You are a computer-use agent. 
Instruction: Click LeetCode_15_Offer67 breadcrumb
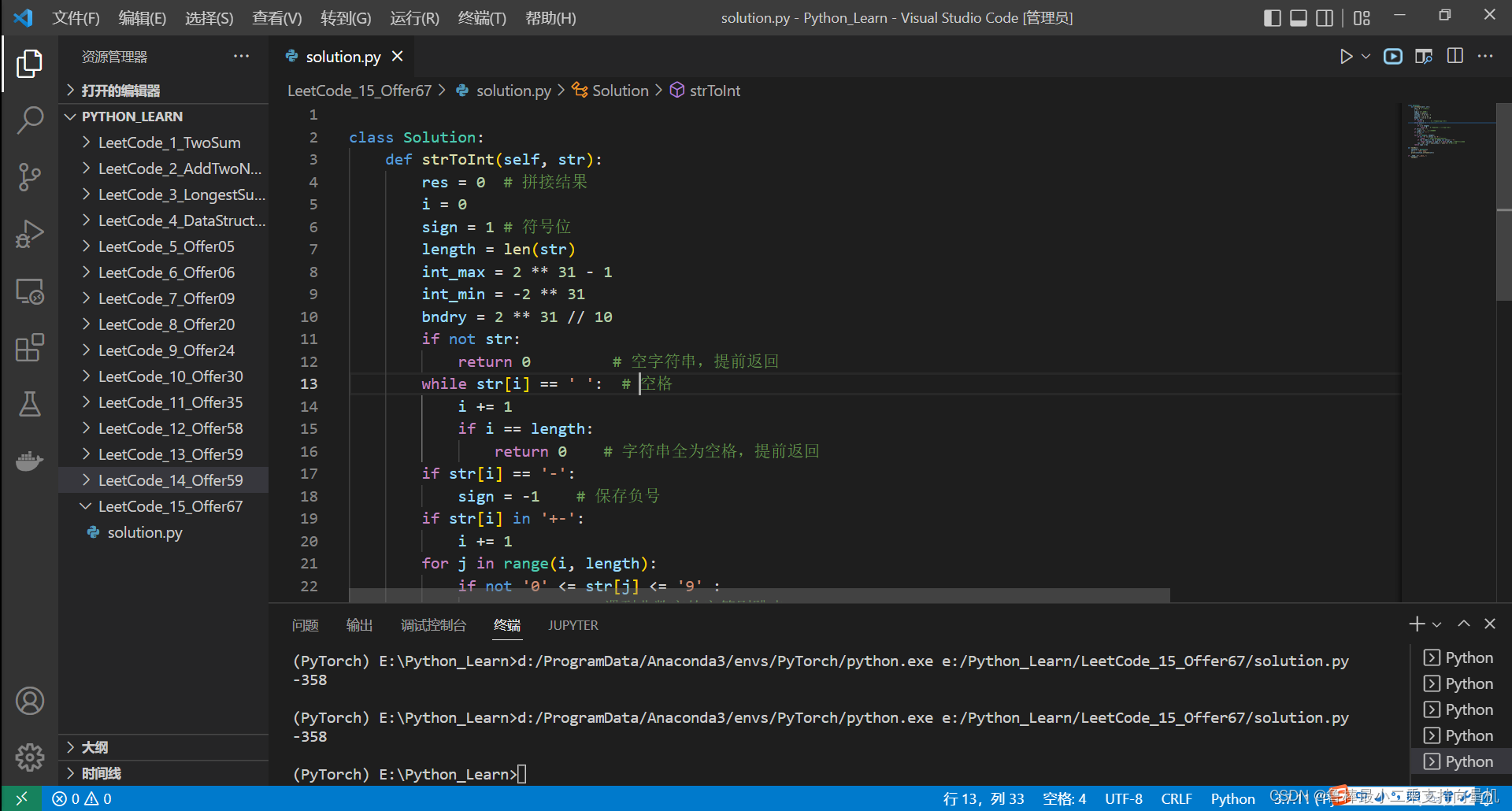[x=359, y=91]
